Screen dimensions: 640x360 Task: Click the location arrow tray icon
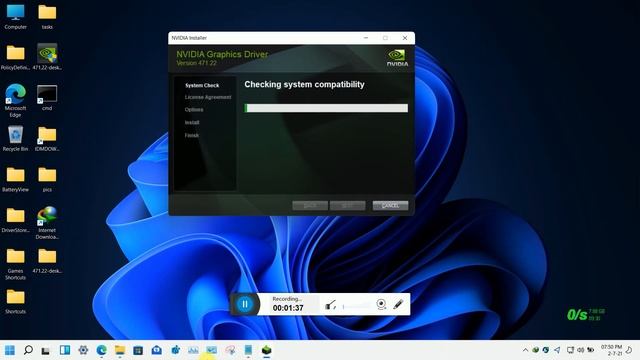pyautogui.click(x=557, y=350)
